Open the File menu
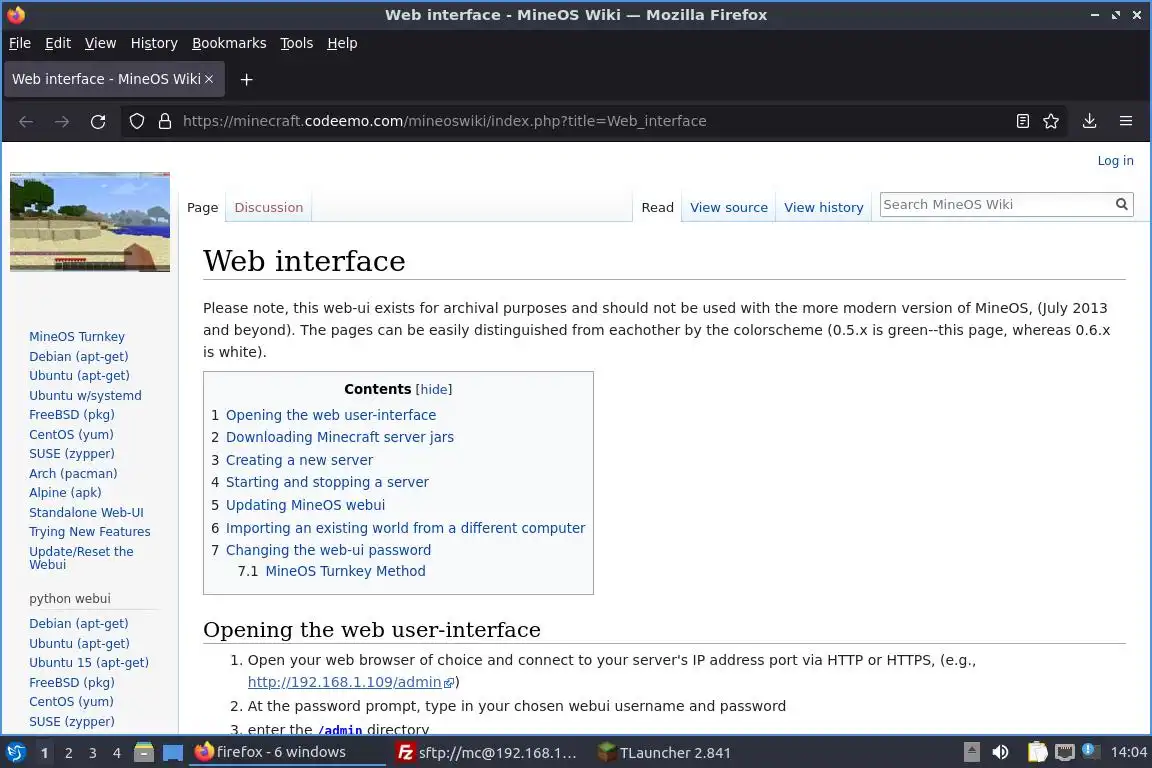 pos(20,43)
